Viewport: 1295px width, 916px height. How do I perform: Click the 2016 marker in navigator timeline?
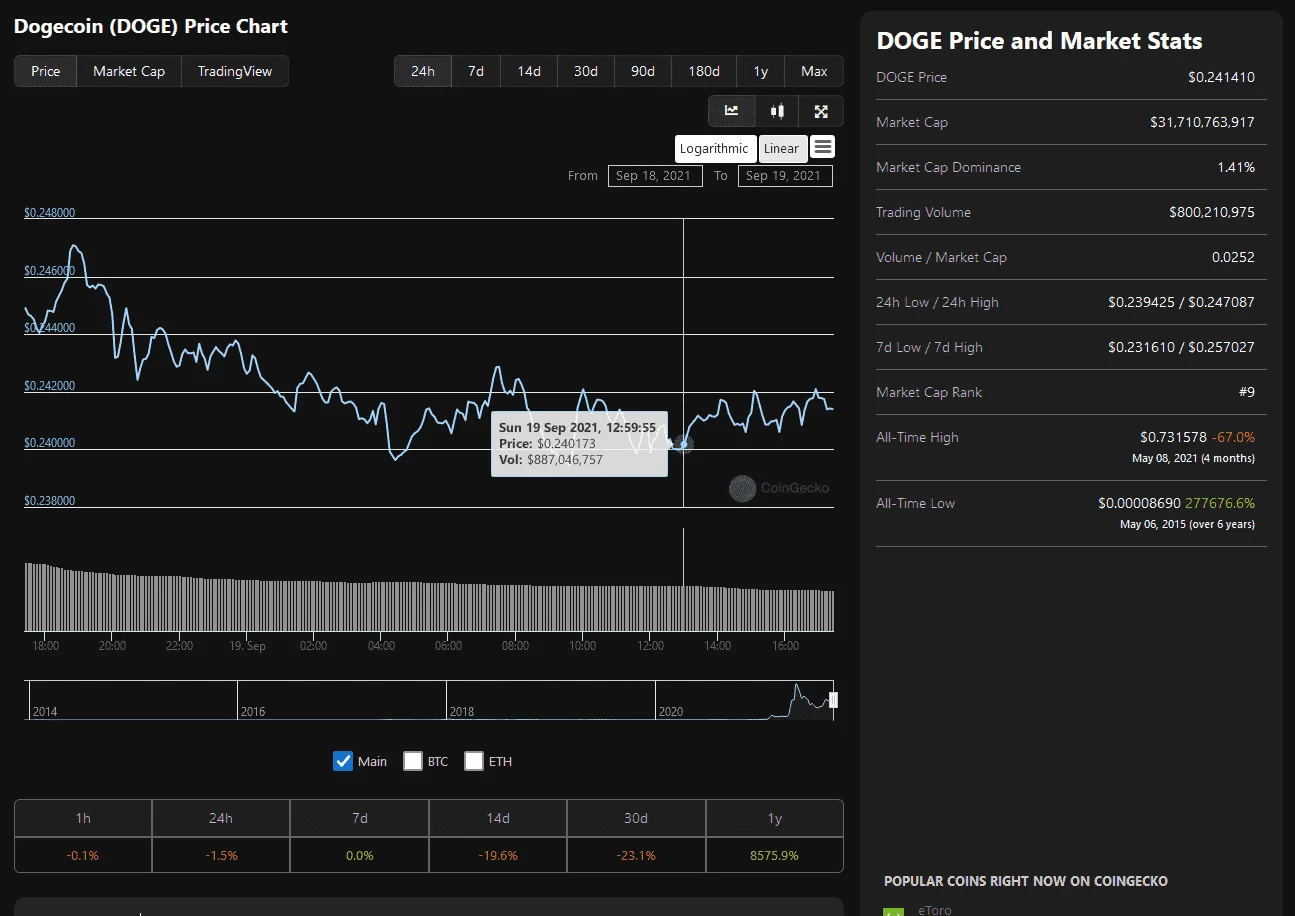coord(253,712)
